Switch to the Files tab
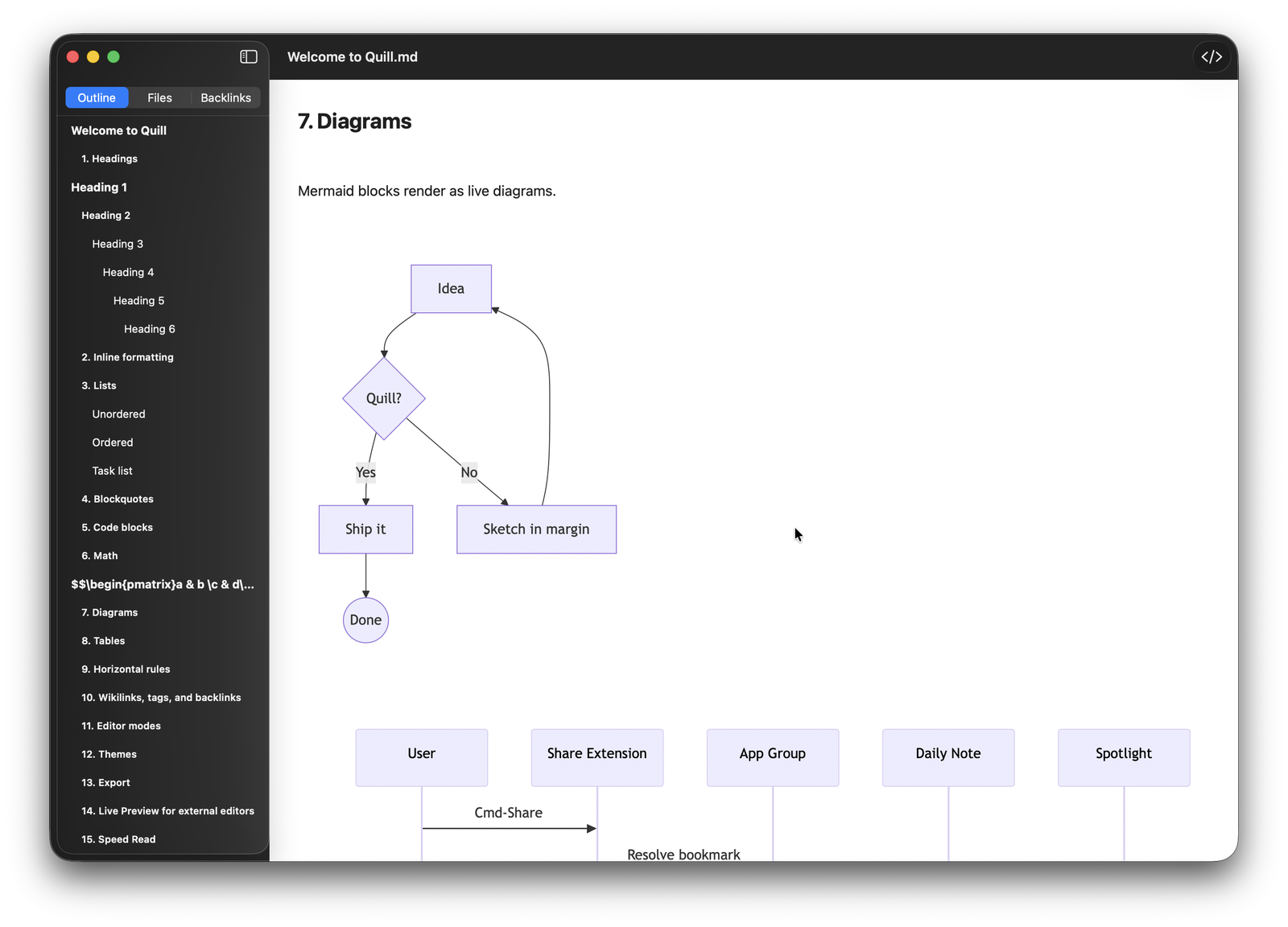Screen dimensions: 1288x927 [159, 97]
